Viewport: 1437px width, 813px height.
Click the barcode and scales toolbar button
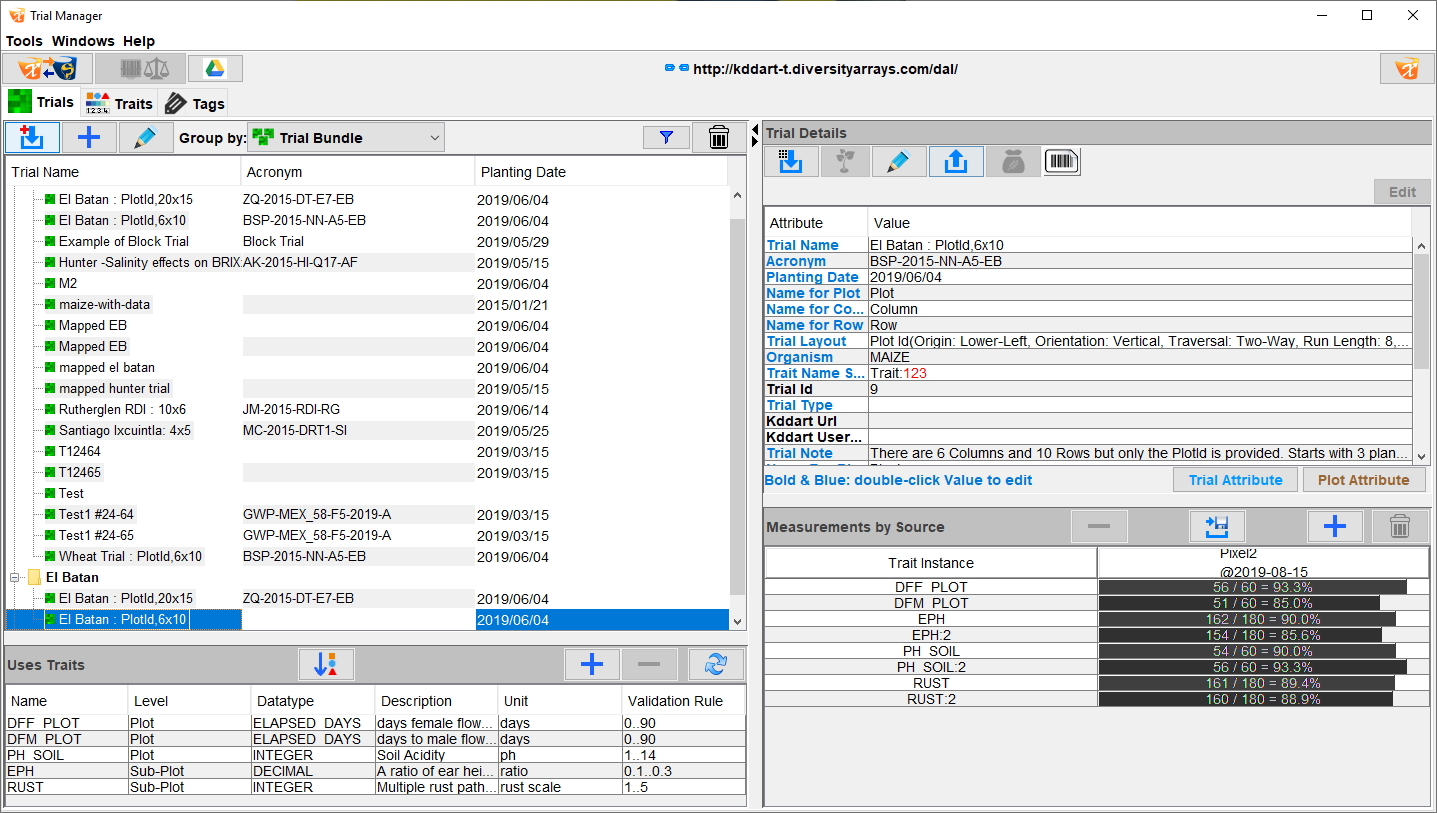[x=140, y=69]
